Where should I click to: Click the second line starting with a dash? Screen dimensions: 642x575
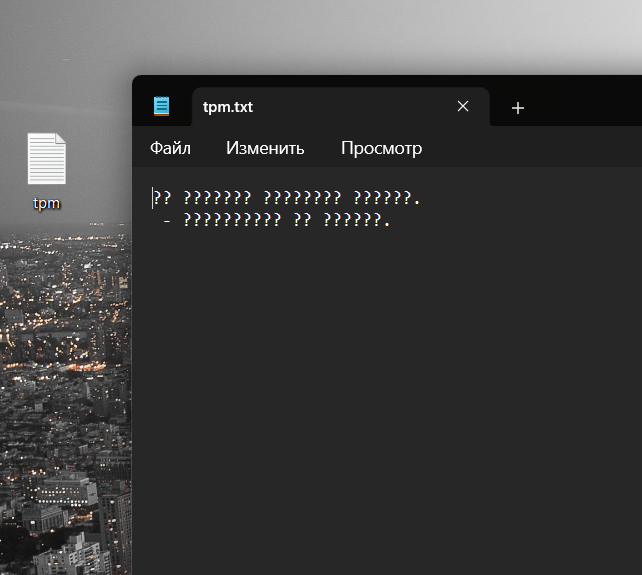276,220
